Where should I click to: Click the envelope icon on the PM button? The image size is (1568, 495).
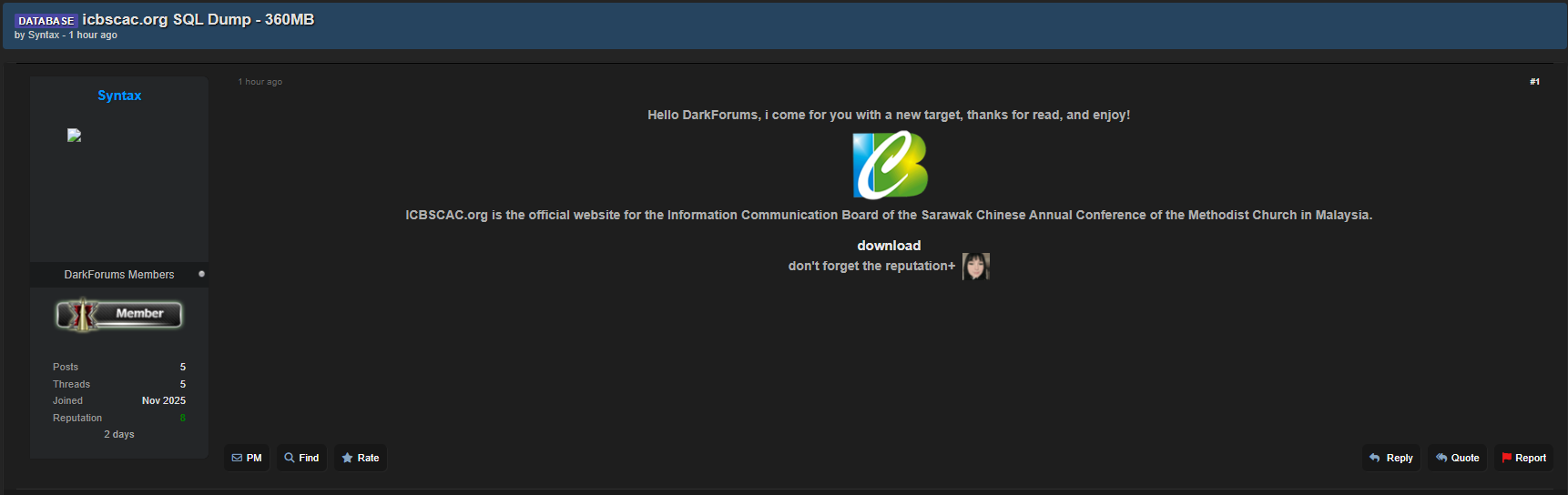coord(237,458)
